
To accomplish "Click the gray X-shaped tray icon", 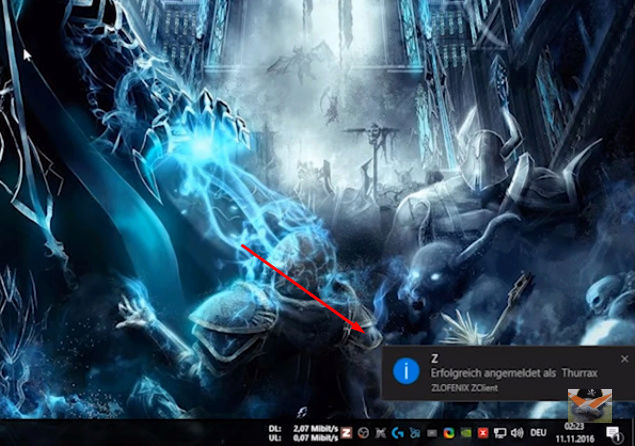I will click(x=380, y=433).
